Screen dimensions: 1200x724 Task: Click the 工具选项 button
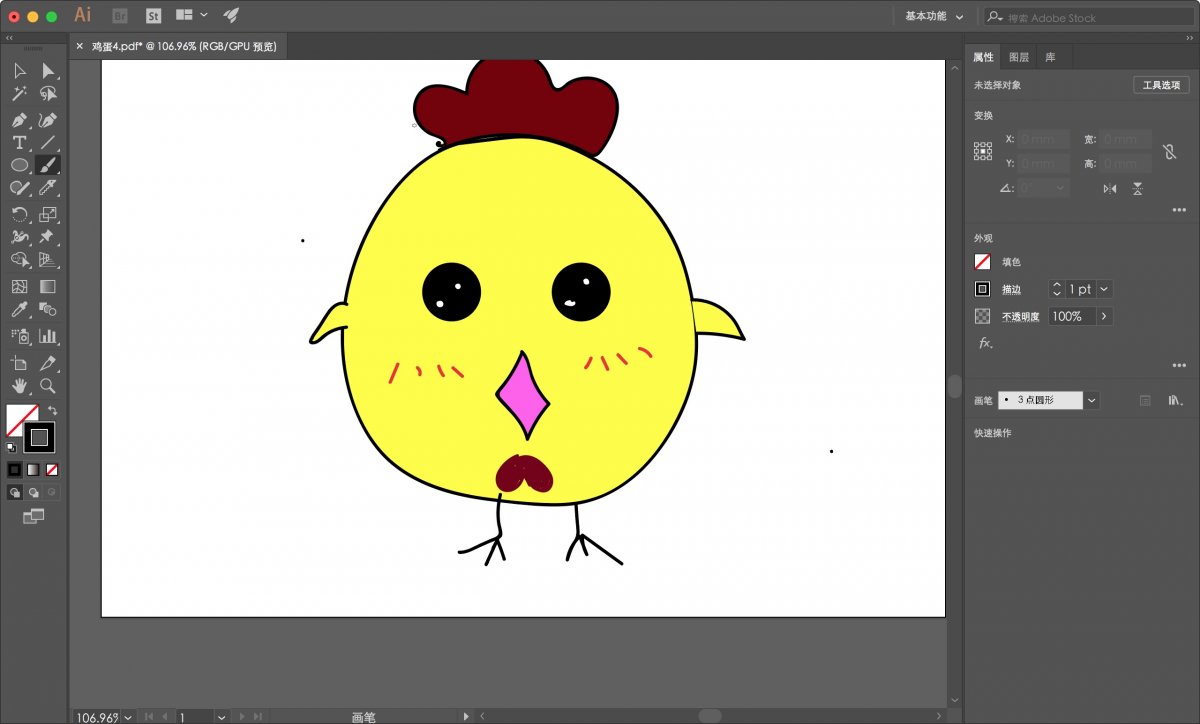tap(1161, 85)
